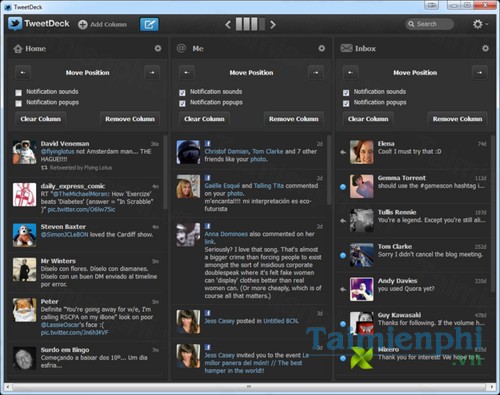Image resolution: width=500 pixels, height=395 pixels.
Task: Click the Add Column label
Action: [x=108, y=24]
